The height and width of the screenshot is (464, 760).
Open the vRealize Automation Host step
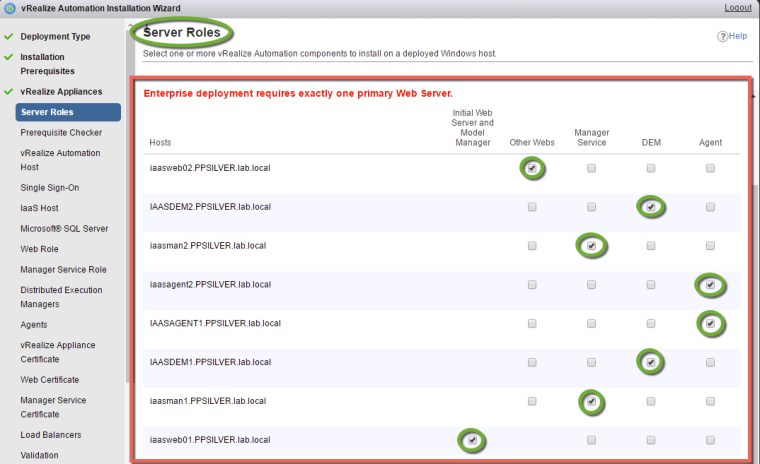[x=60, y=160]
